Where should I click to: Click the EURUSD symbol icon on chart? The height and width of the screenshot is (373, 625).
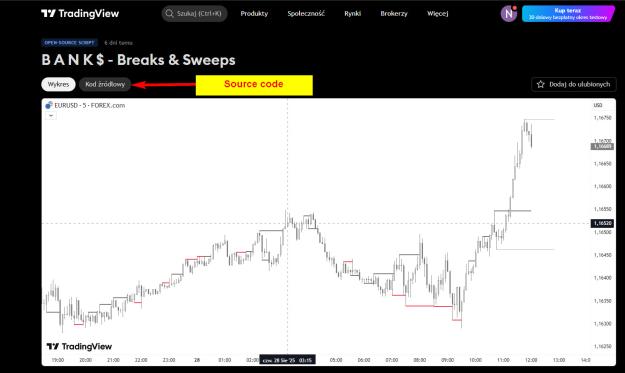click(49, 105)
